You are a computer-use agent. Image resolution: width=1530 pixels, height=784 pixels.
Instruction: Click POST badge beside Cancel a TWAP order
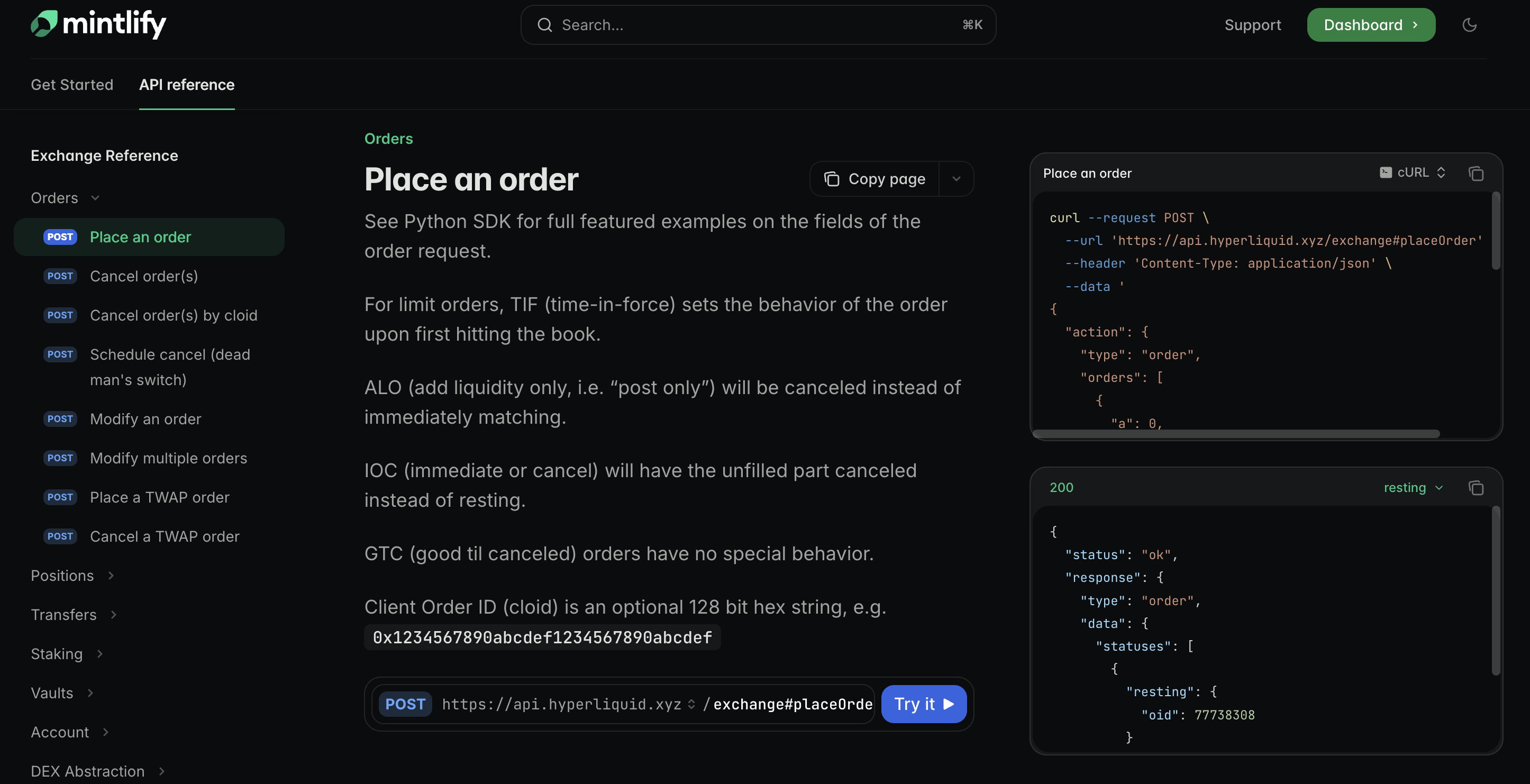pos(60,536)
